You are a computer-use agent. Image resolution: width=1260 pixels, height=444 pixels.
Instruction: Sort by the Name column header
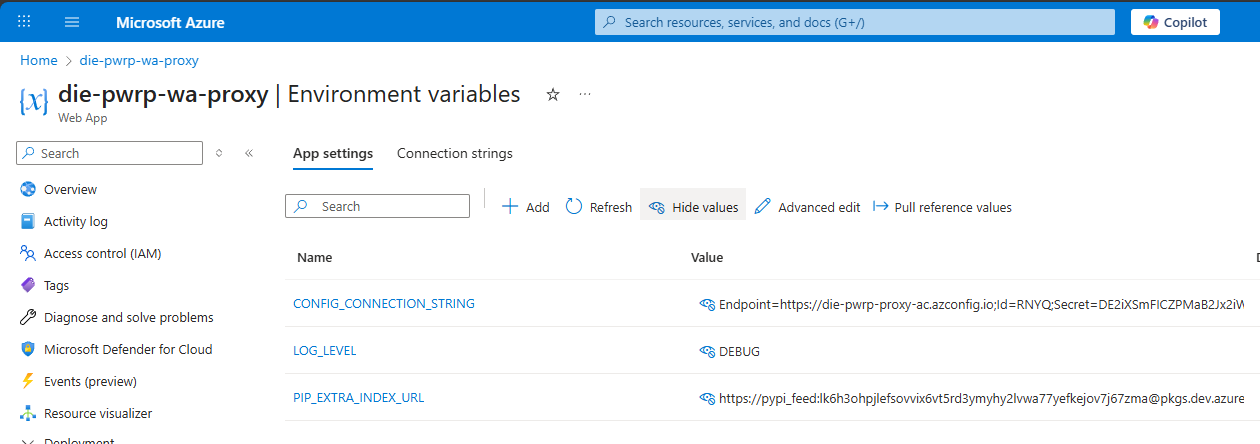pyautogui.click(x=315, y=257)
